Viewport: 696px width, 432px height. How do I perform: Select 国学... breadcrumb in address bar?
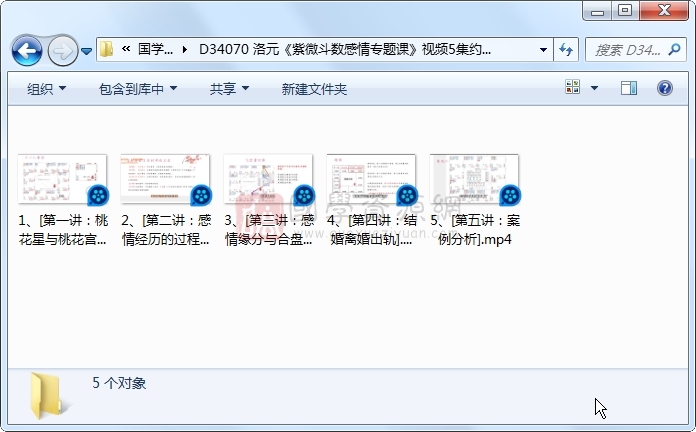155,49
